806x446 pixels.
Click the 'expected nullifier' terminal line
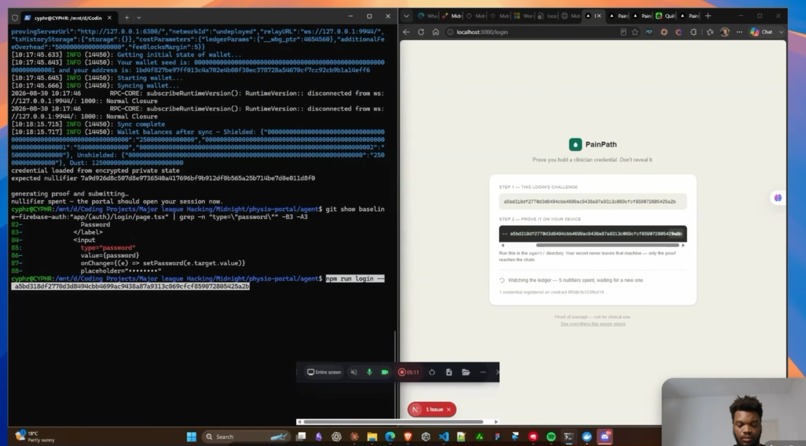point(163,178)
